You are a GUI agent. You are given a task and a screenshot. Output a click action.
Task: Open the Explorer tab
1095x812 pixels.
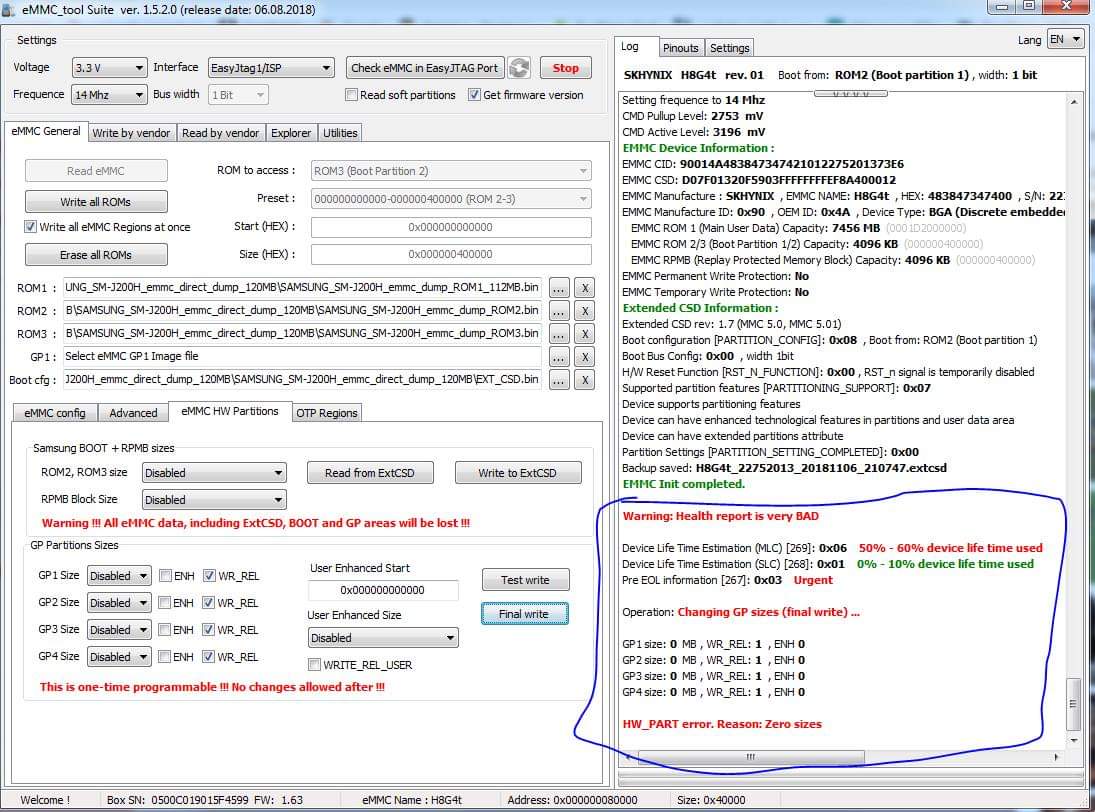(291, 133)
